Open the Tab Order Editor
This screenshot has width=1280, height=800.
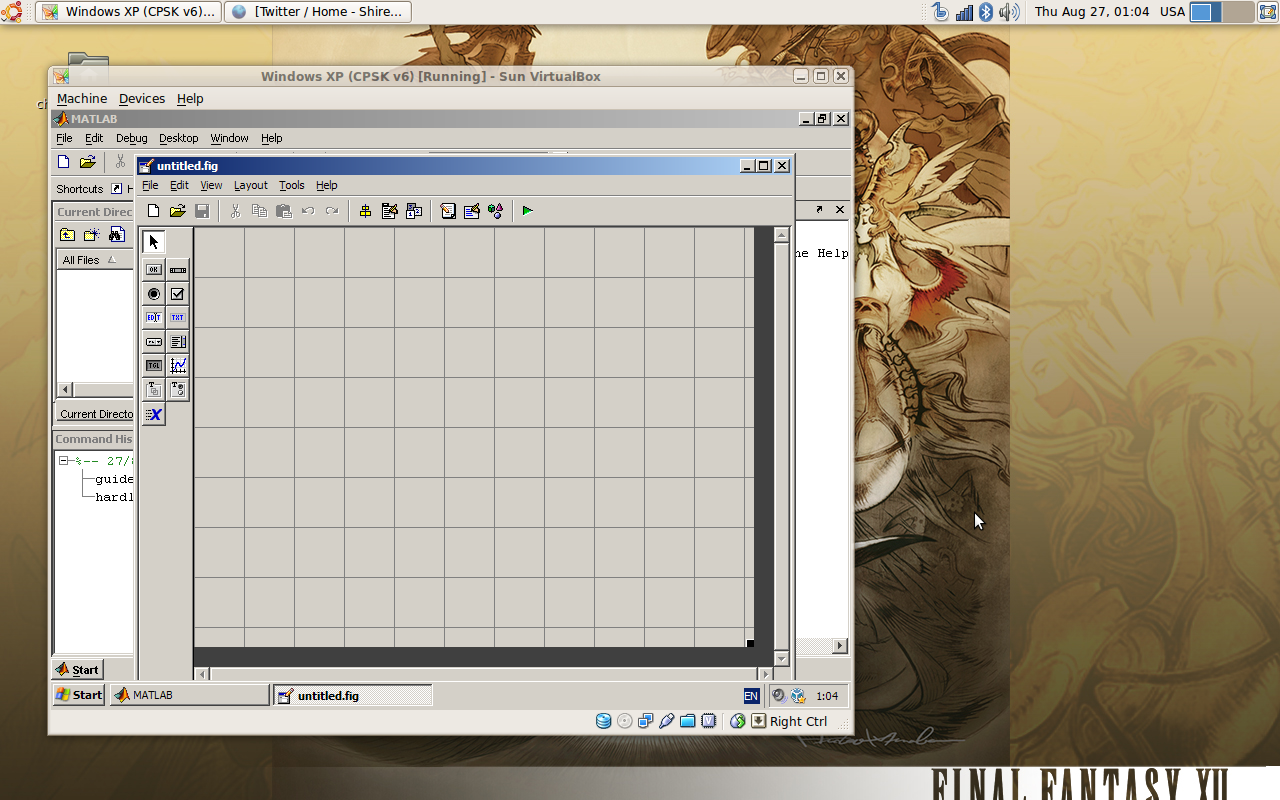click(x=413, y=211)
